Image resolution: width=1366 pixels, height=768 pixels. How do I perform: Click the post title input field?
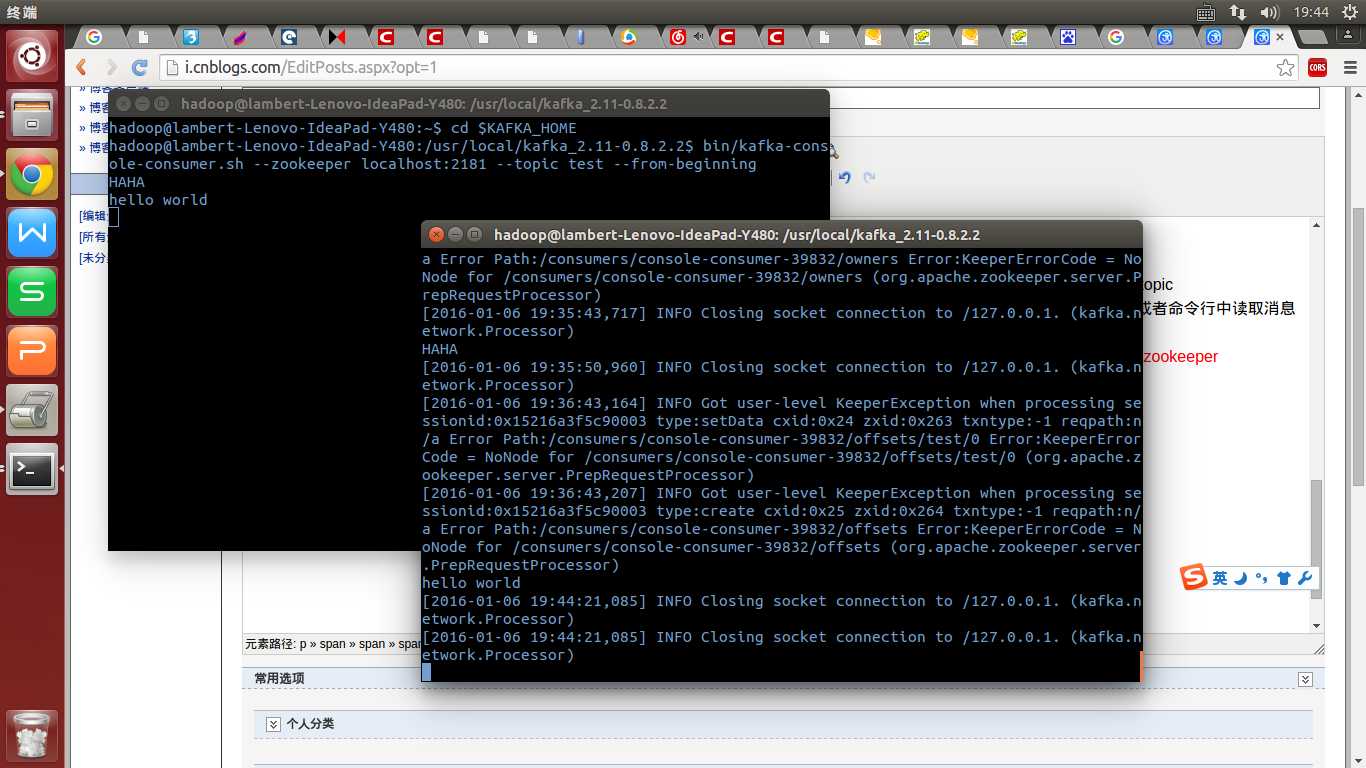coord(1075,98)
